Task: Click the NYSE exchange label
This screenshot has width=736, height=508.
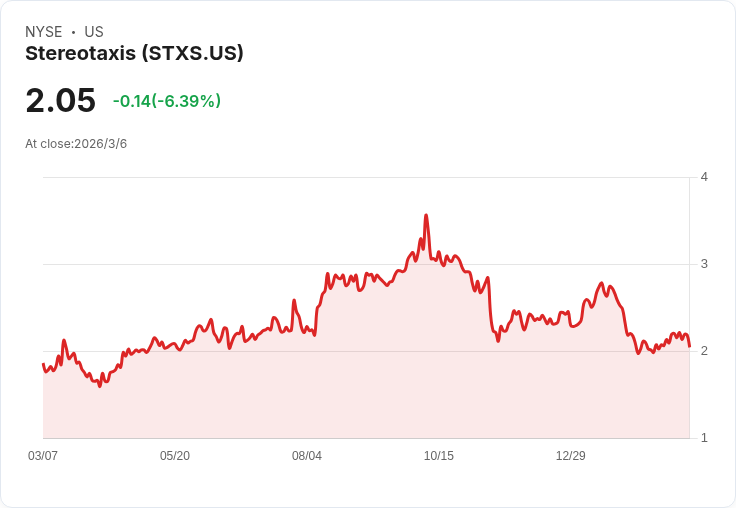Action: (x=43, y=32)
